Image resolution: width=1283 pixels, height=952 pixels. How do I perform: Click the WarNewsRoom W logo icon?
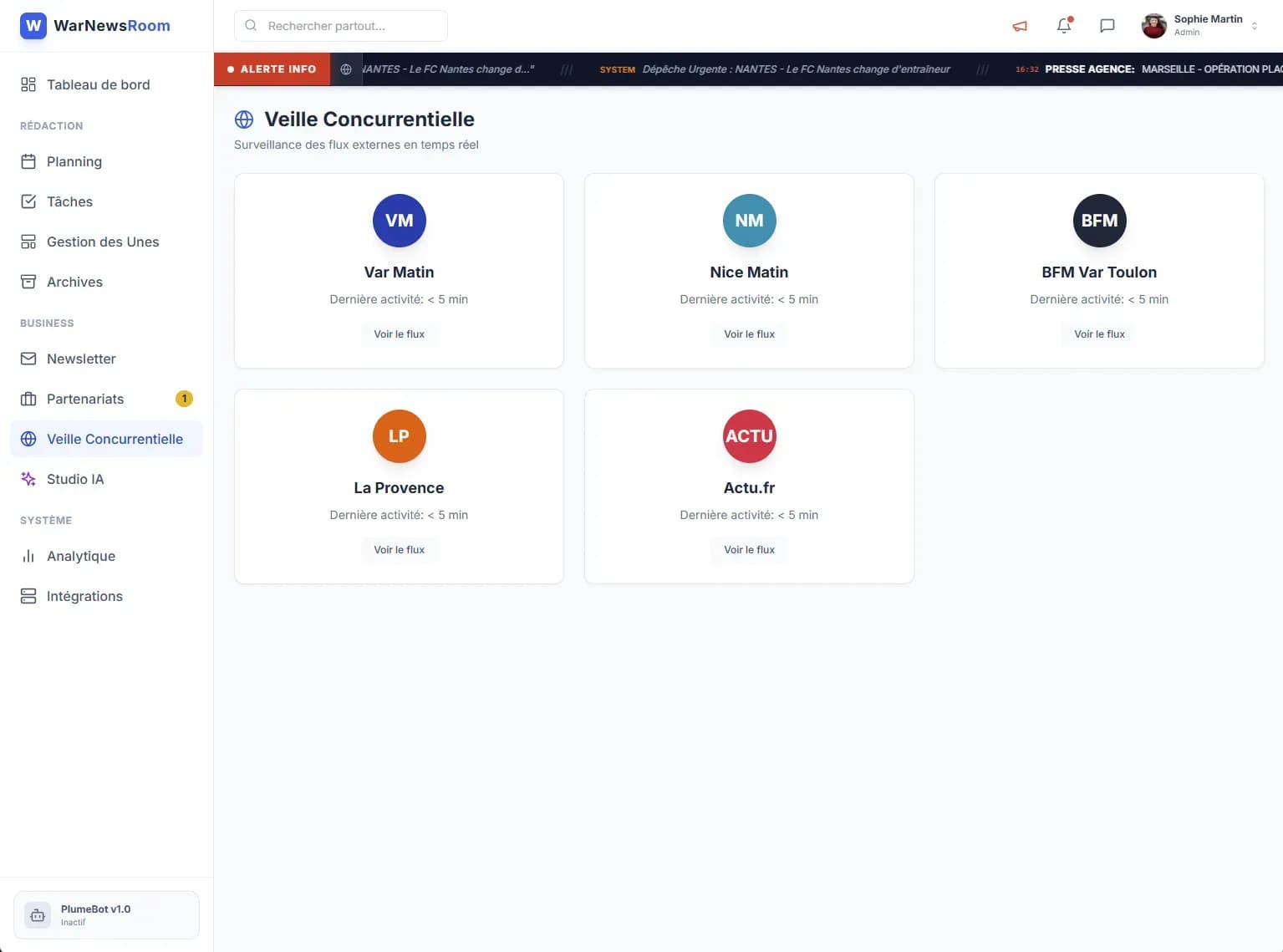click(x=33, y=26)
